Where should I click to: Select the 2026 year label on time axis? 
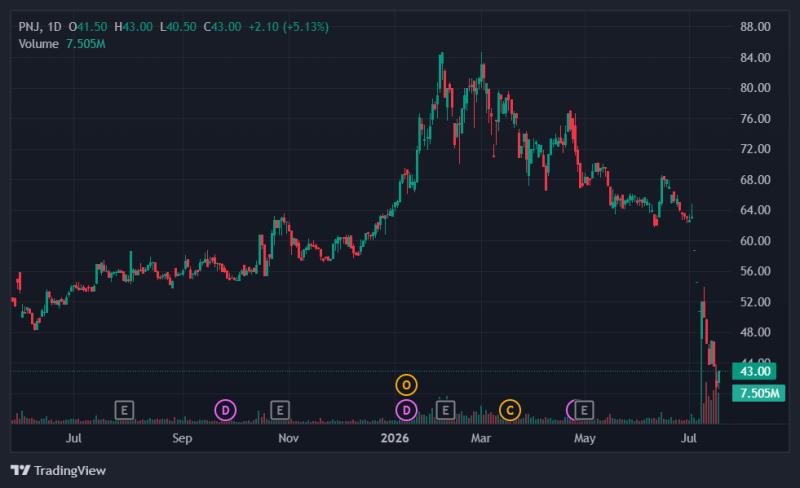pyautogui.click(x=395, y=438)
